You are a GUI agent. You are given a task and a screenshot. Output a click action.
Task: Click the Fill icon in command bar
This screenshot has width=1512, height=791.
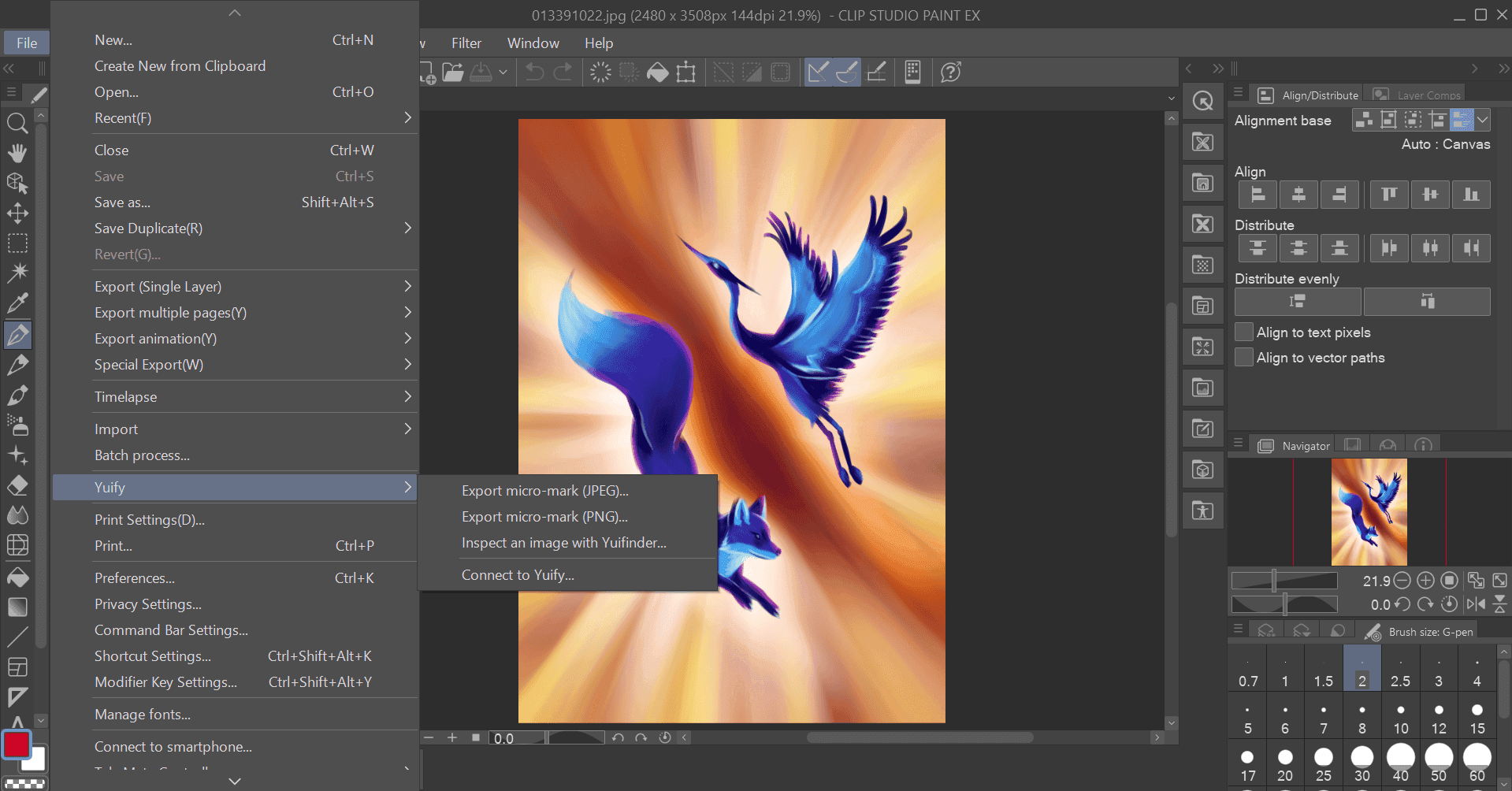pos(657,72)
